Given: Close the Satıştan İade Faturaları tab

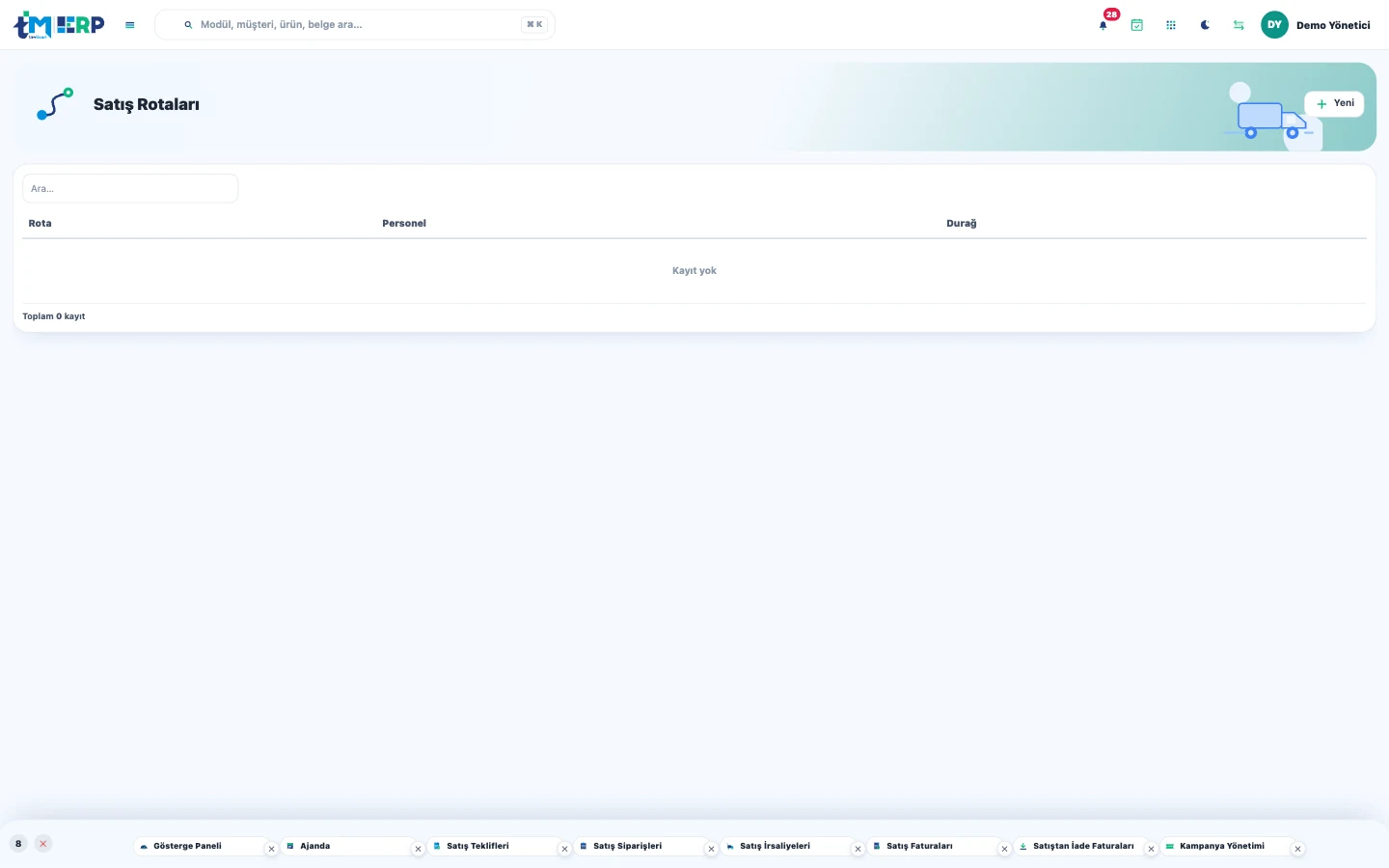Looking at the screenshot, I should [x=1152, y=850].
